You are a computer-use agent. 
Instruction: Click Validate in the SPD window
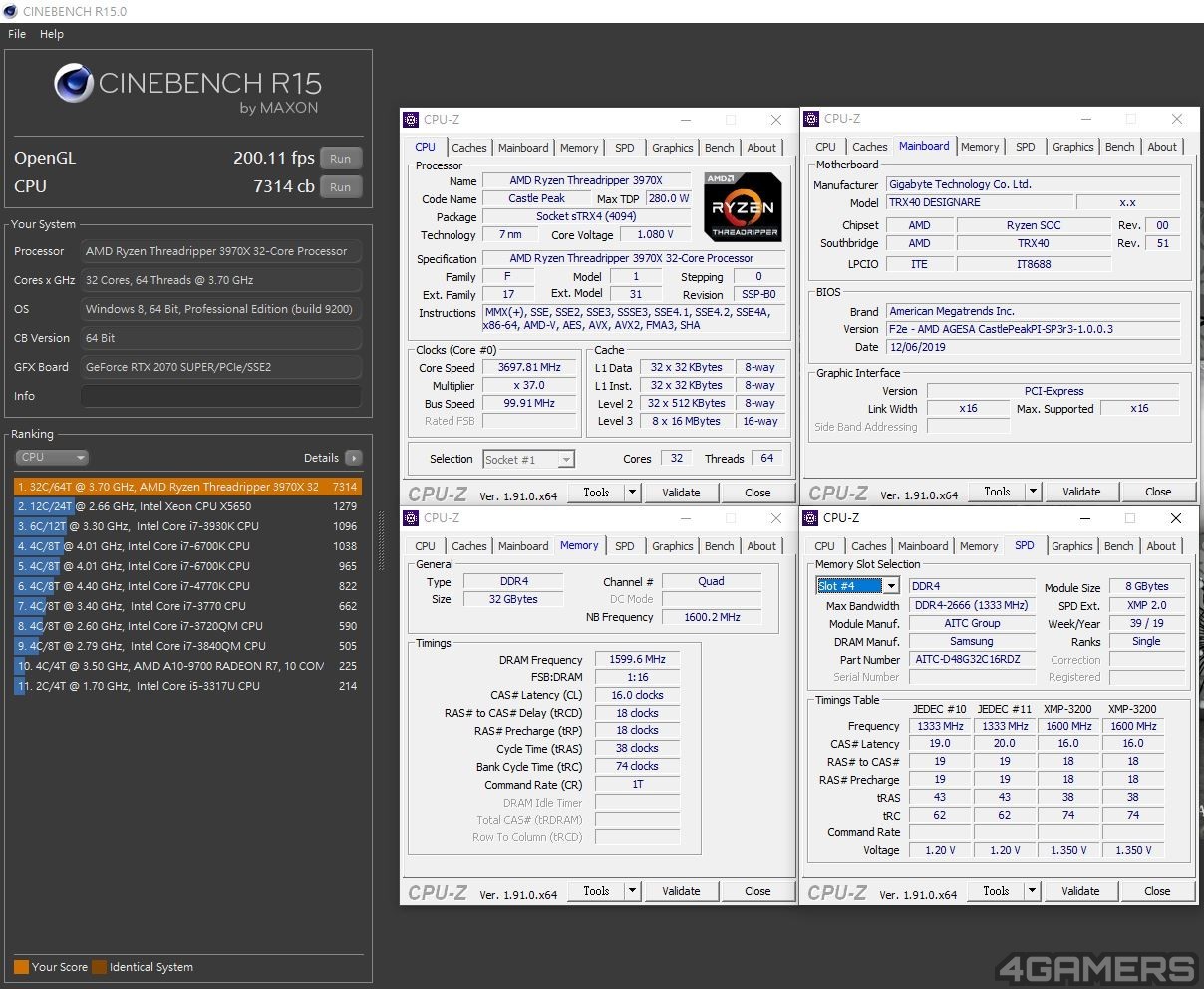pos(1080,891)
